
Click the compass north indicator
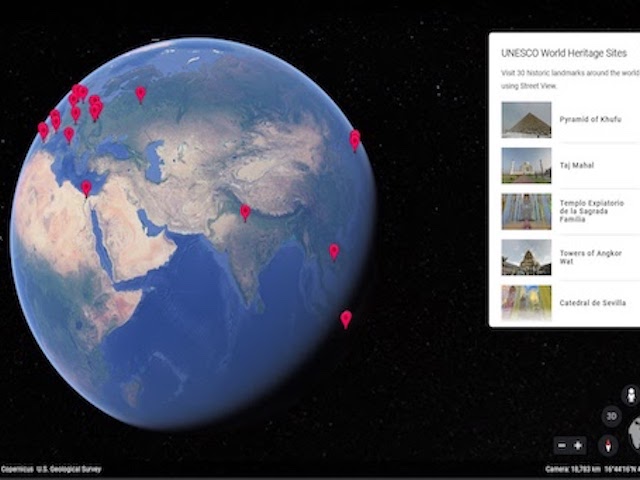click(607, 445)
